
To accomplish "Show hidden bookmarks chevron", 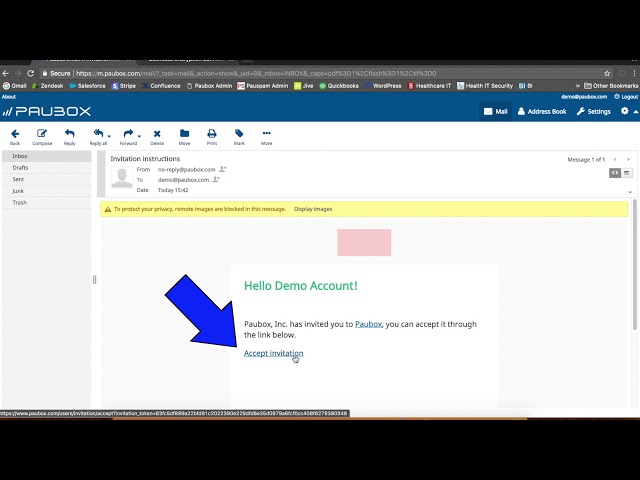I will coord(578,86).
